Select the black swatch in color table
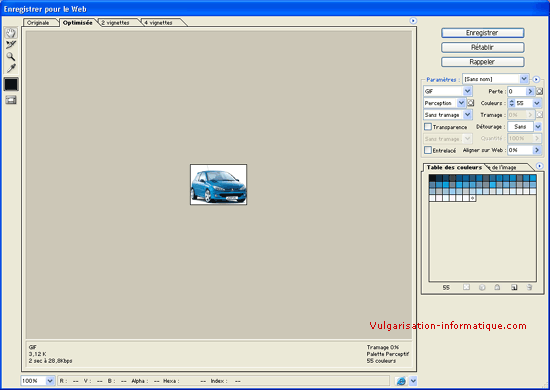 tap(432, 178)
